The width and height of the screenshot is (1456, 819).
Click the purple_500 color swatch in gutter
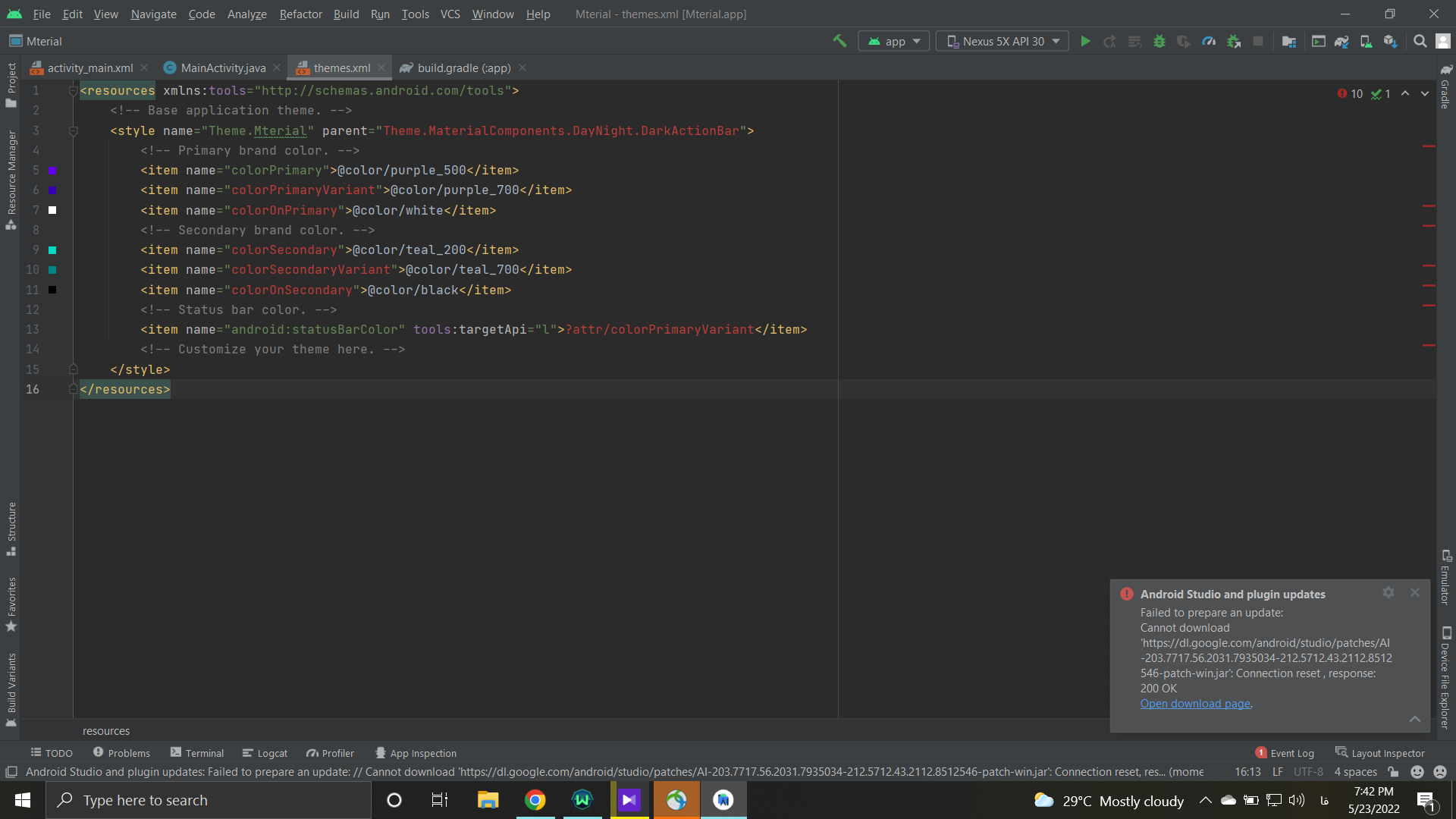tap(52, 171)
